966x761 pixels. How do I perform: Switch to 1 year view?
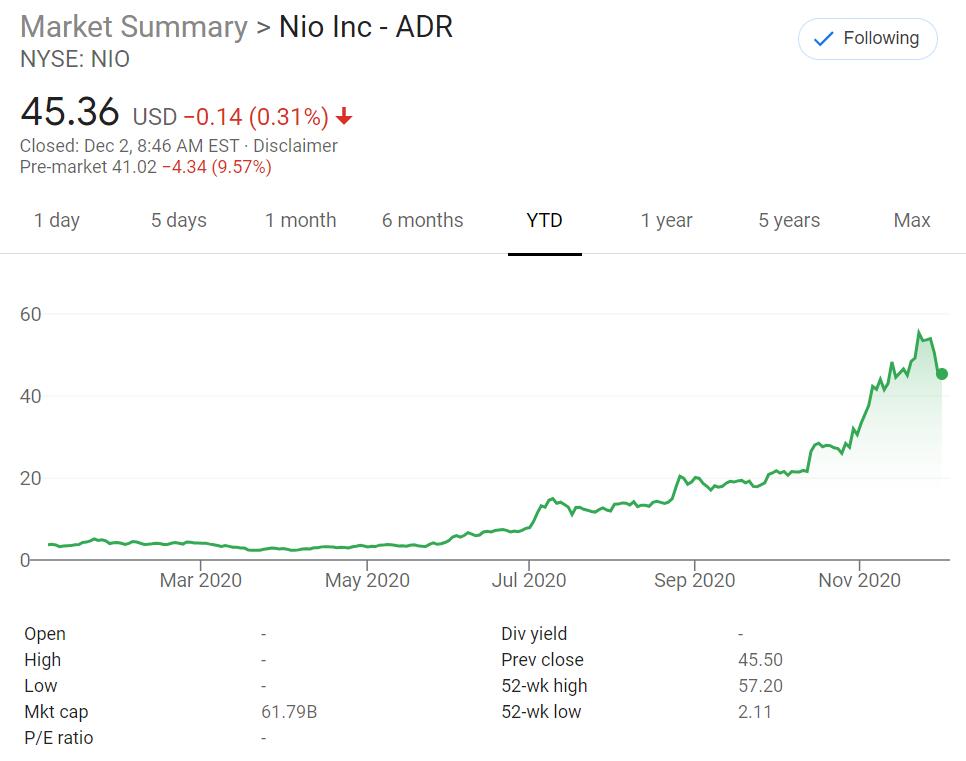pyautogui.click(x=666, y=221)
